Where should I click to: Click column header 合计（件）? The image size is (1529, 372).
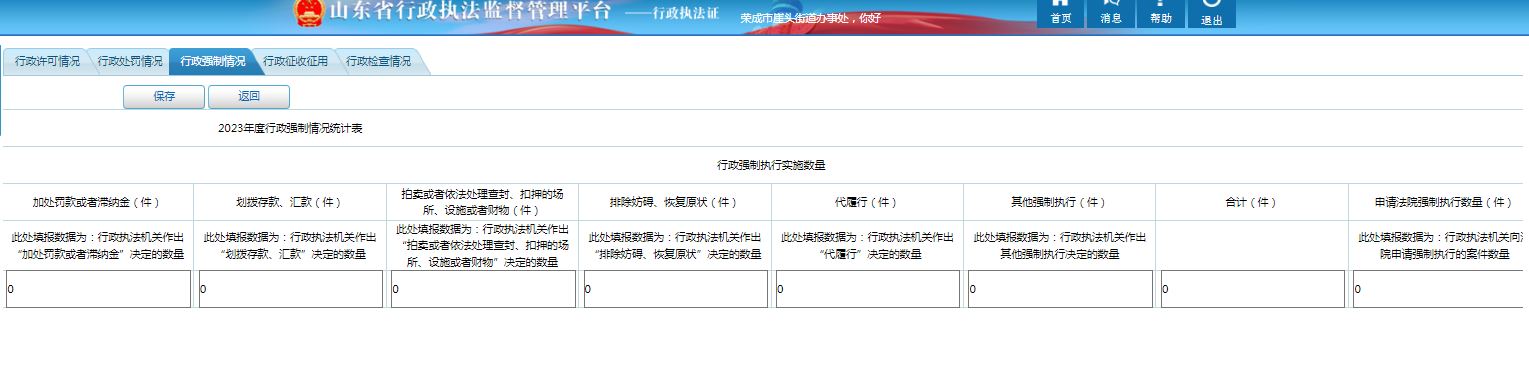tap(1252, 202)
